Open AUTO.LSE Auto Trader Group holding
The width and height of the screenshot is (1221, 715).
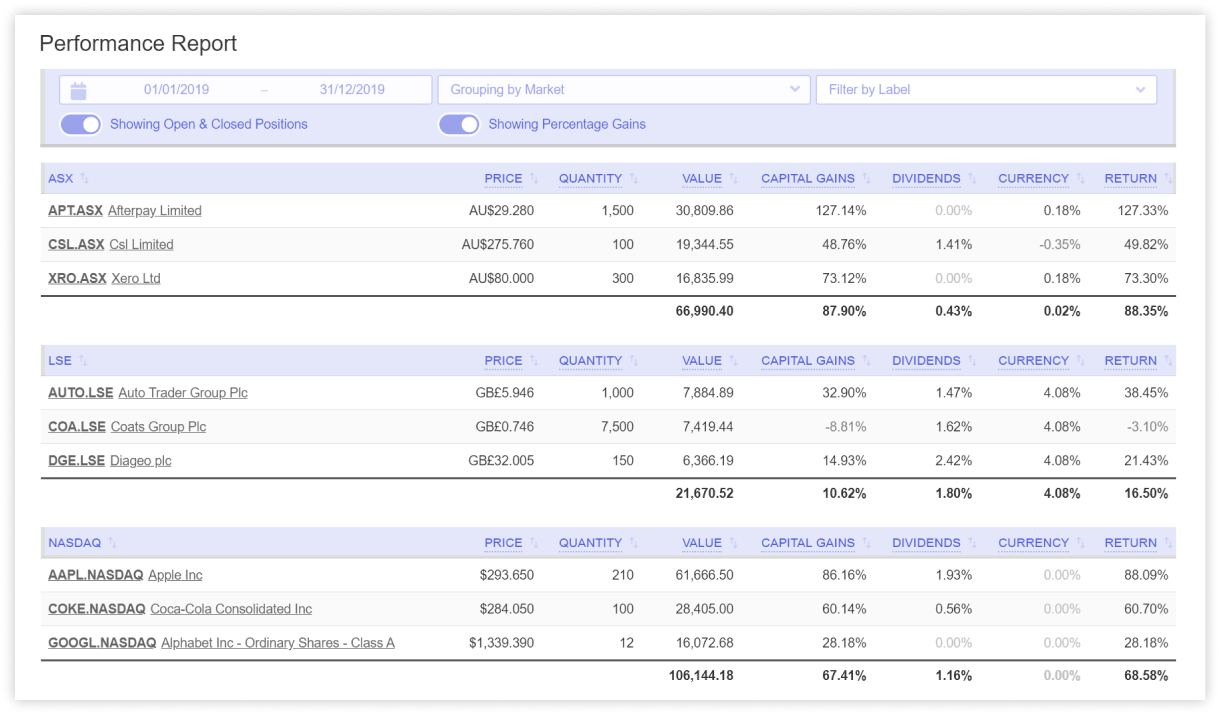(x=148, y=393)
